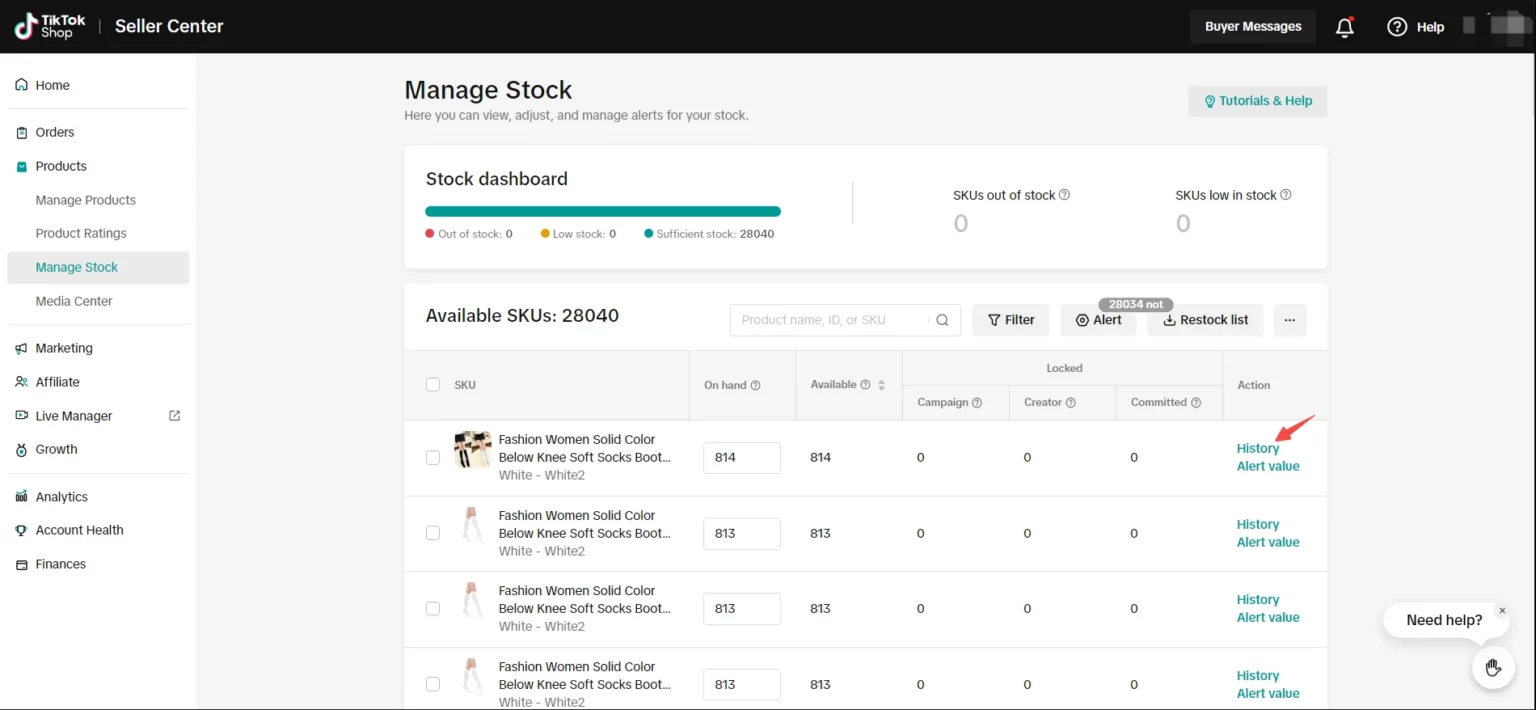
Task: Click the first row On hand quantity field
Action: [x=741, y=458]
